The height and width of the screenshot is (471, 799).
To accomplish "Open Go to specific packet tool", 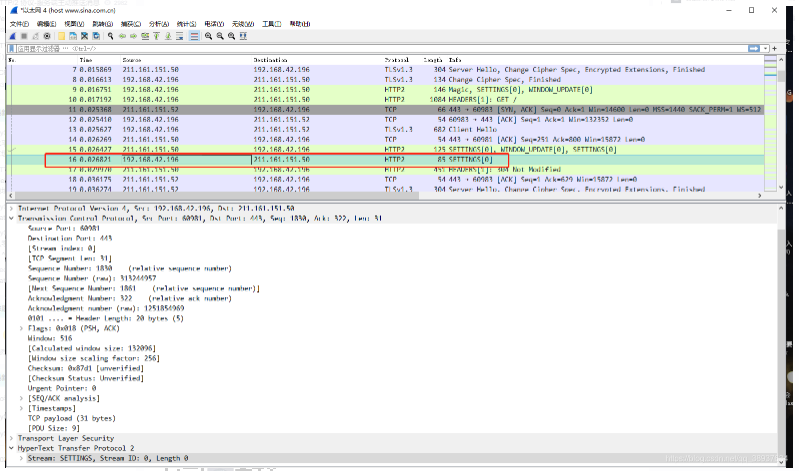I will (x=145, y=36).
